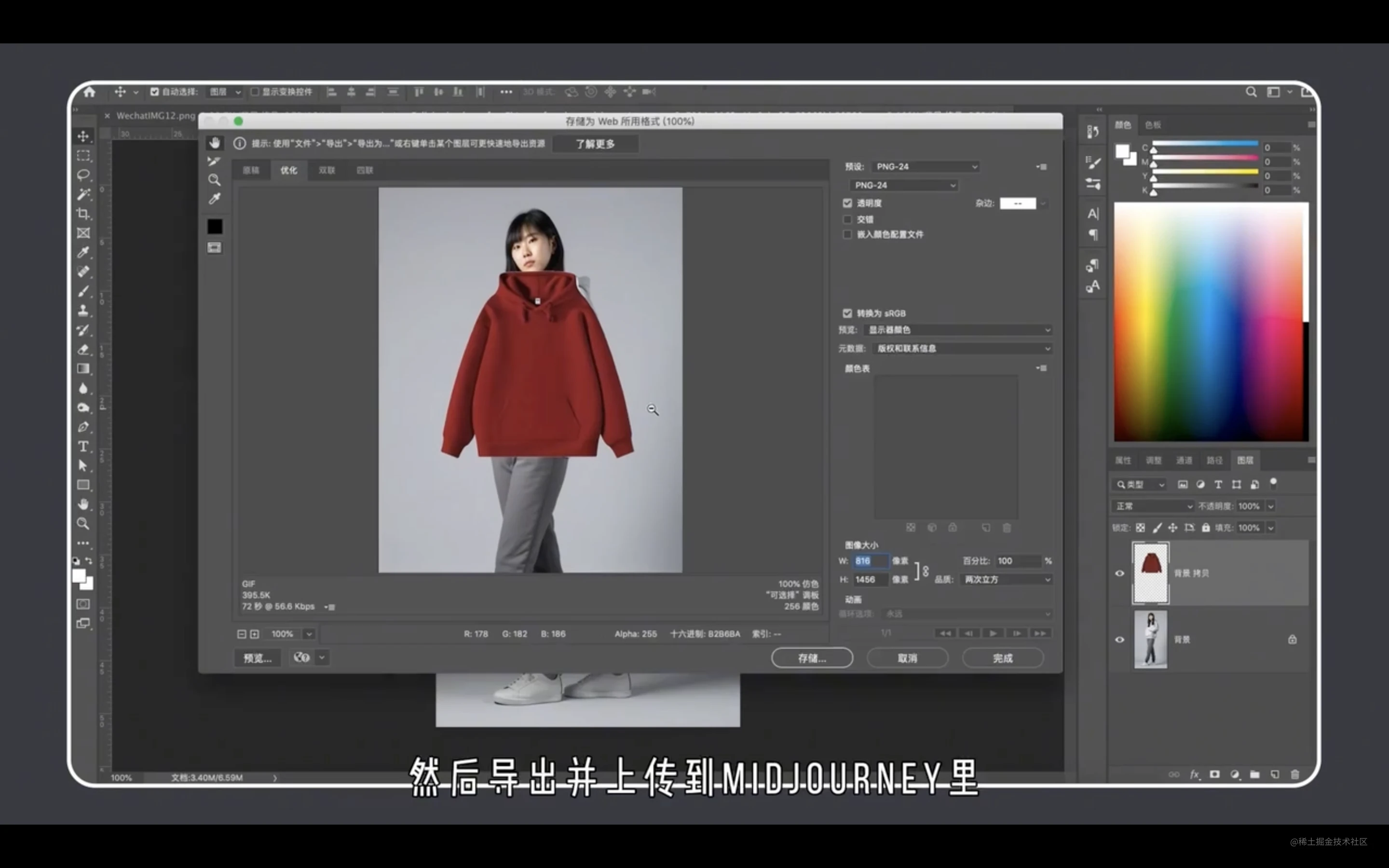1389x868 pixels.
Task: Open the search icon in options bar
Action: tap(1251, 92)
